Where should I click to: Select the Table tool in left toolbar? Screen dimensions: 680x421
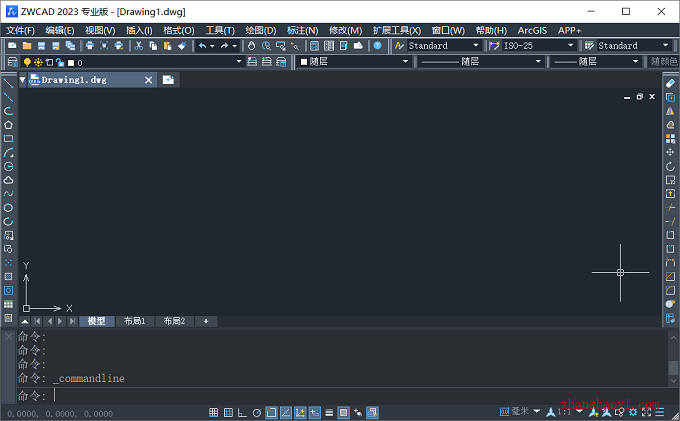click(8, 304)
